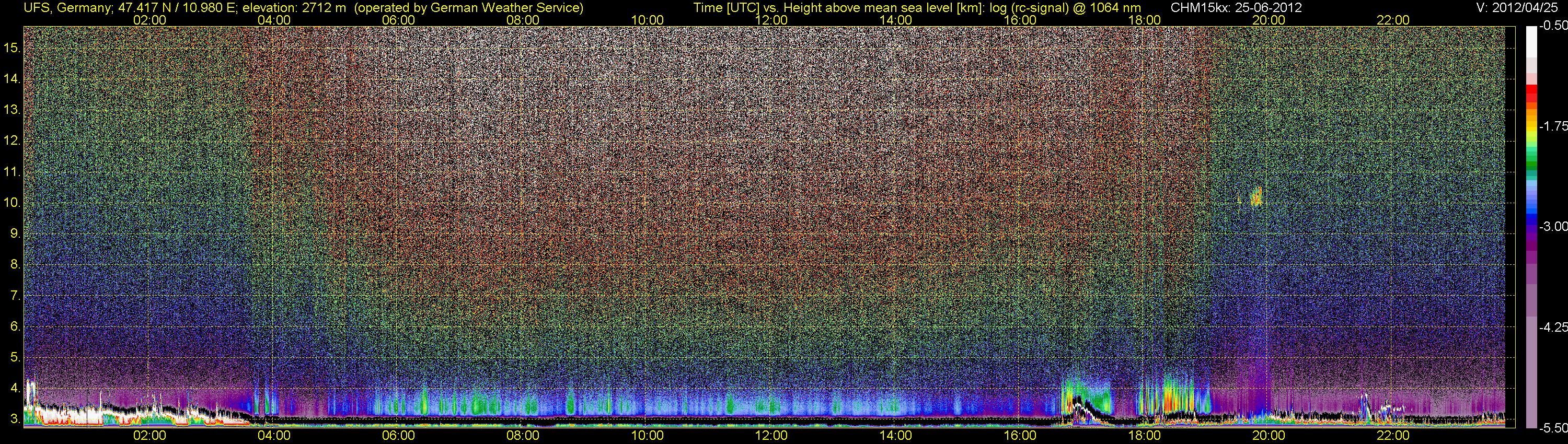Click the red band of the color bar
The height and width of the screenshot is (444, 1568).
coord(1531,92)
